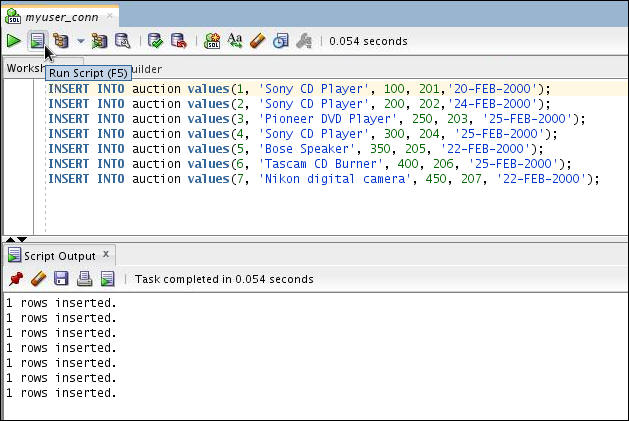
Task: Click the greyed wrench toolbar icon
Action: pyautogui.click(x=304, y=41)
